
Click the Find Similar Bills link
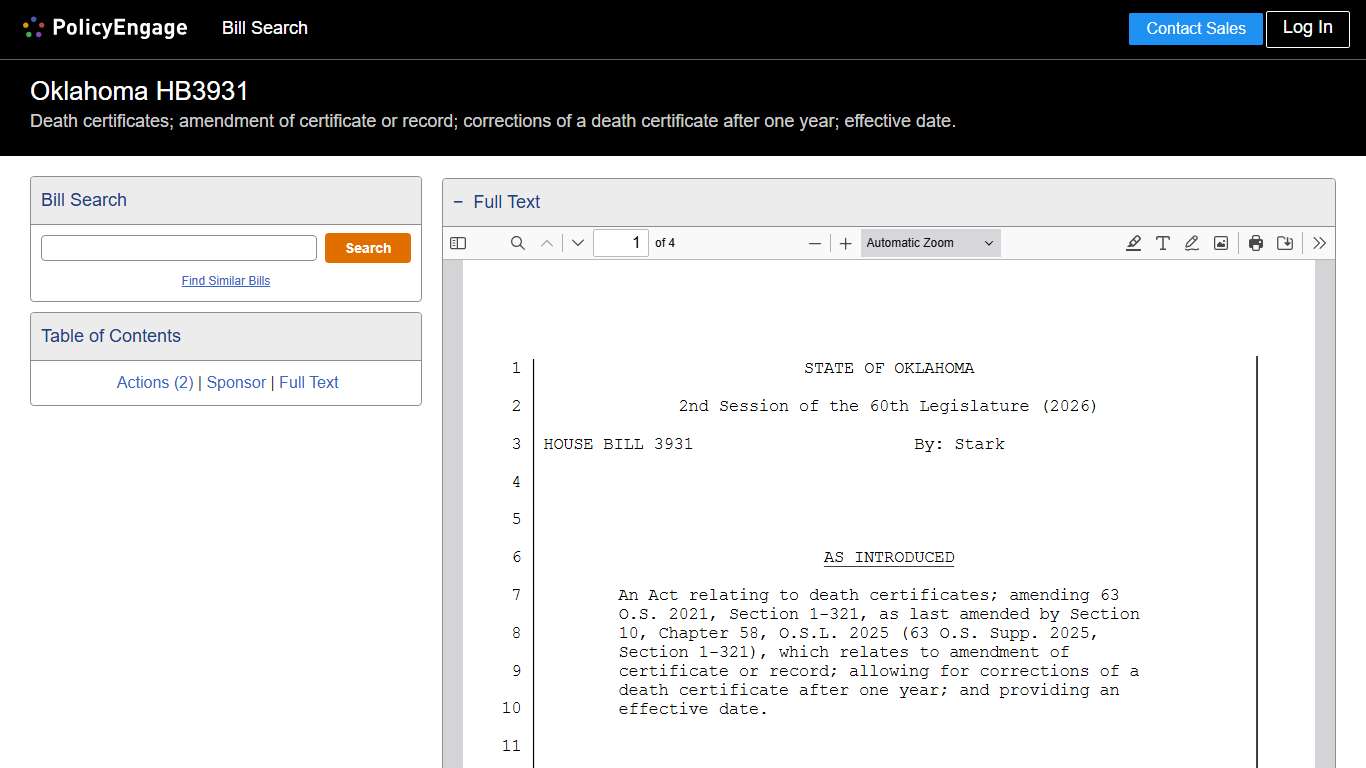click(225, 281)
